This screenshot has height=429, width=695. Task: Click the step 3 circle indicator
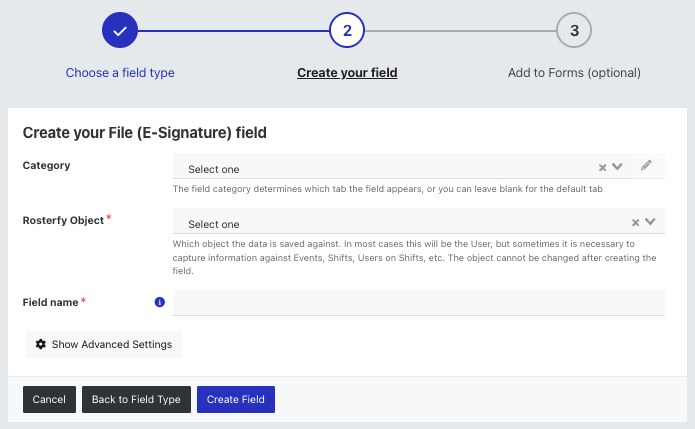(x=574, y=30)
